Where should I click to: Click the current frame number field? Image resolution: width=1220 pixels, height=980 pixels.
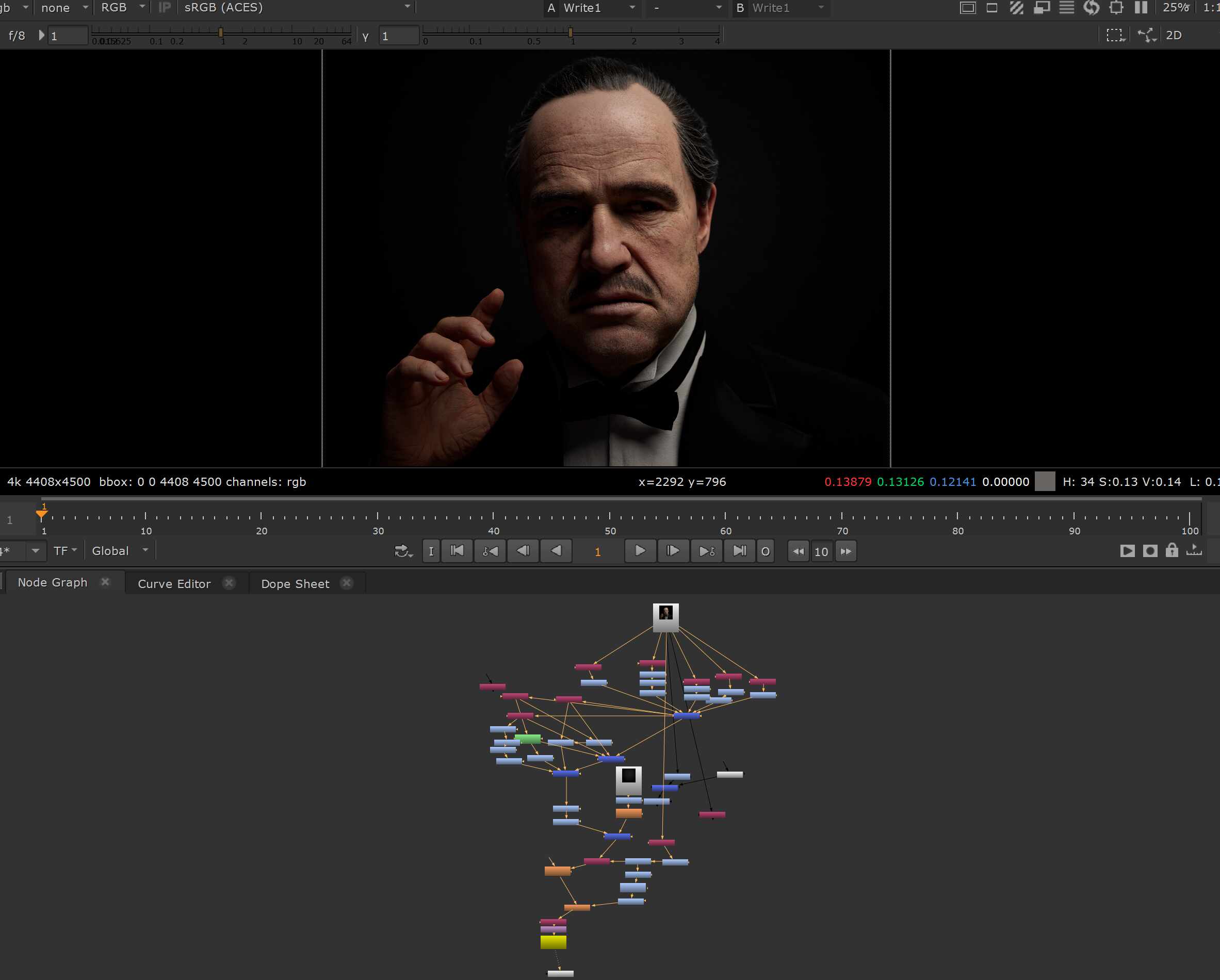(597, 552)
